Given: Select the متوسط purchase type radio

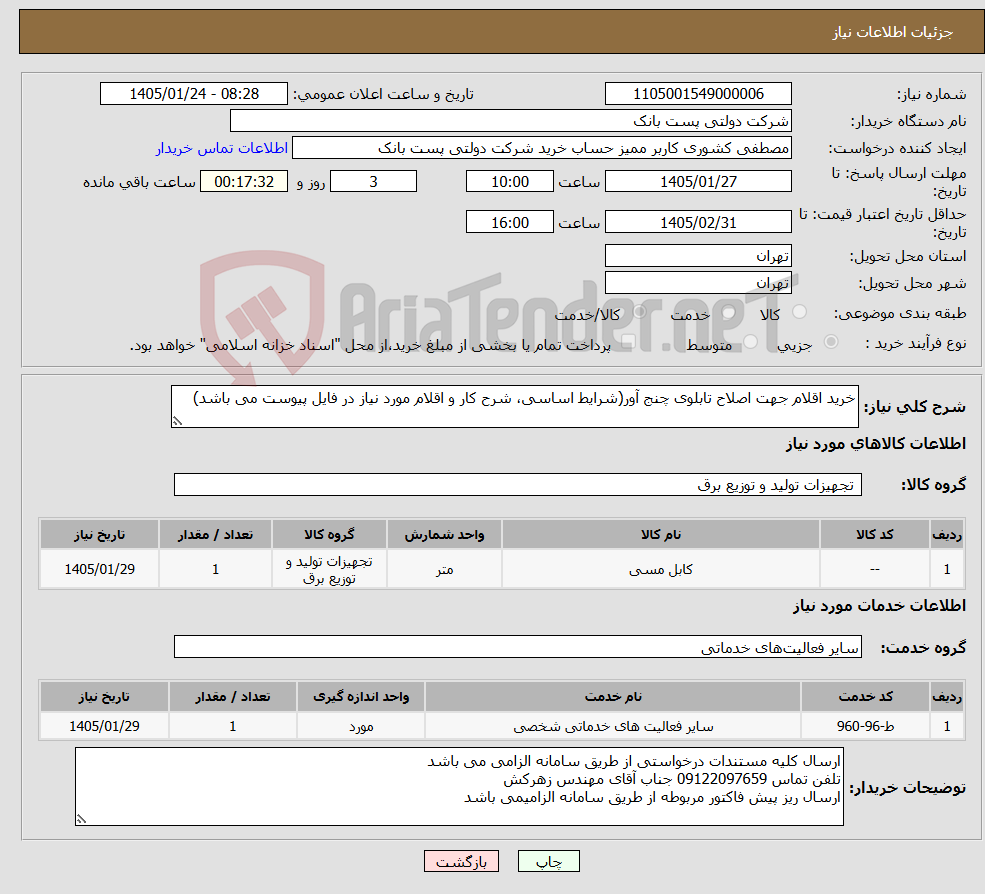Looking at the screenshot, I should [750, 342].
